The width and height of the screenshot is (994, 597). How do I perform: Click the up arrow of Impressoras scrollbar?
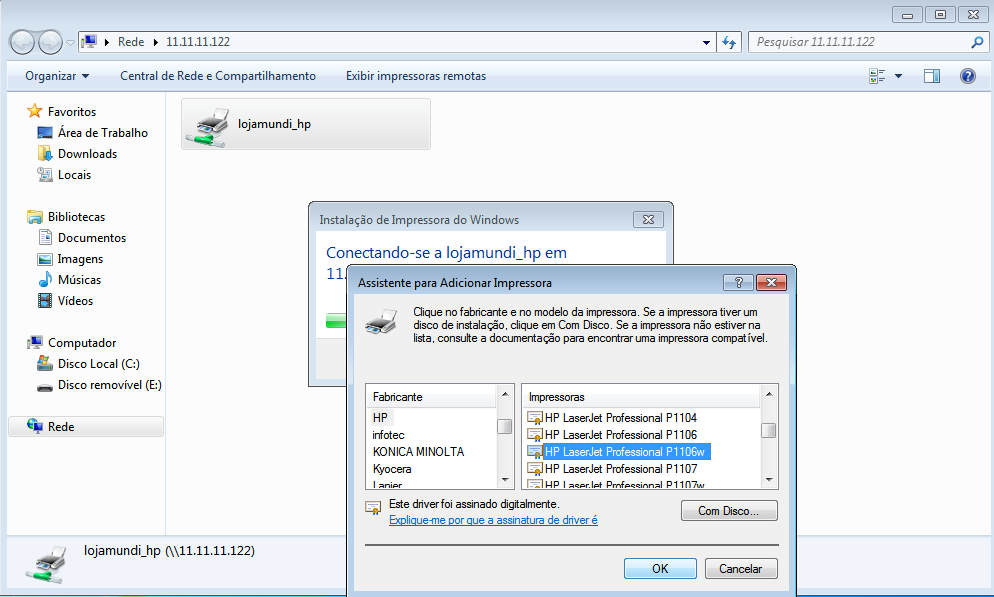pyautogui.click(x=769, y=394)
